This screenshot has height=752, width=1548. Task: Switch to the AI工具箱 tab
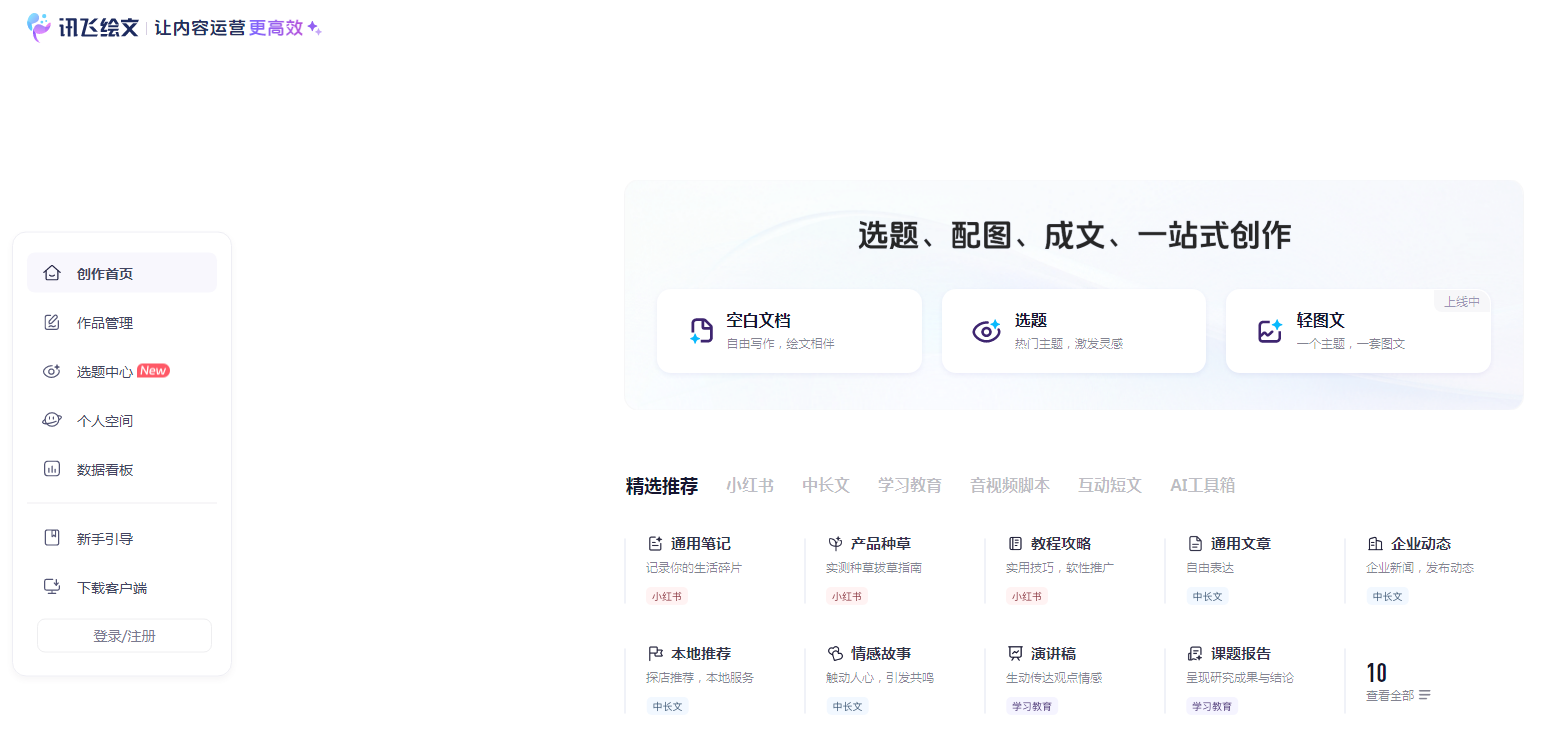coord(1202,485)
